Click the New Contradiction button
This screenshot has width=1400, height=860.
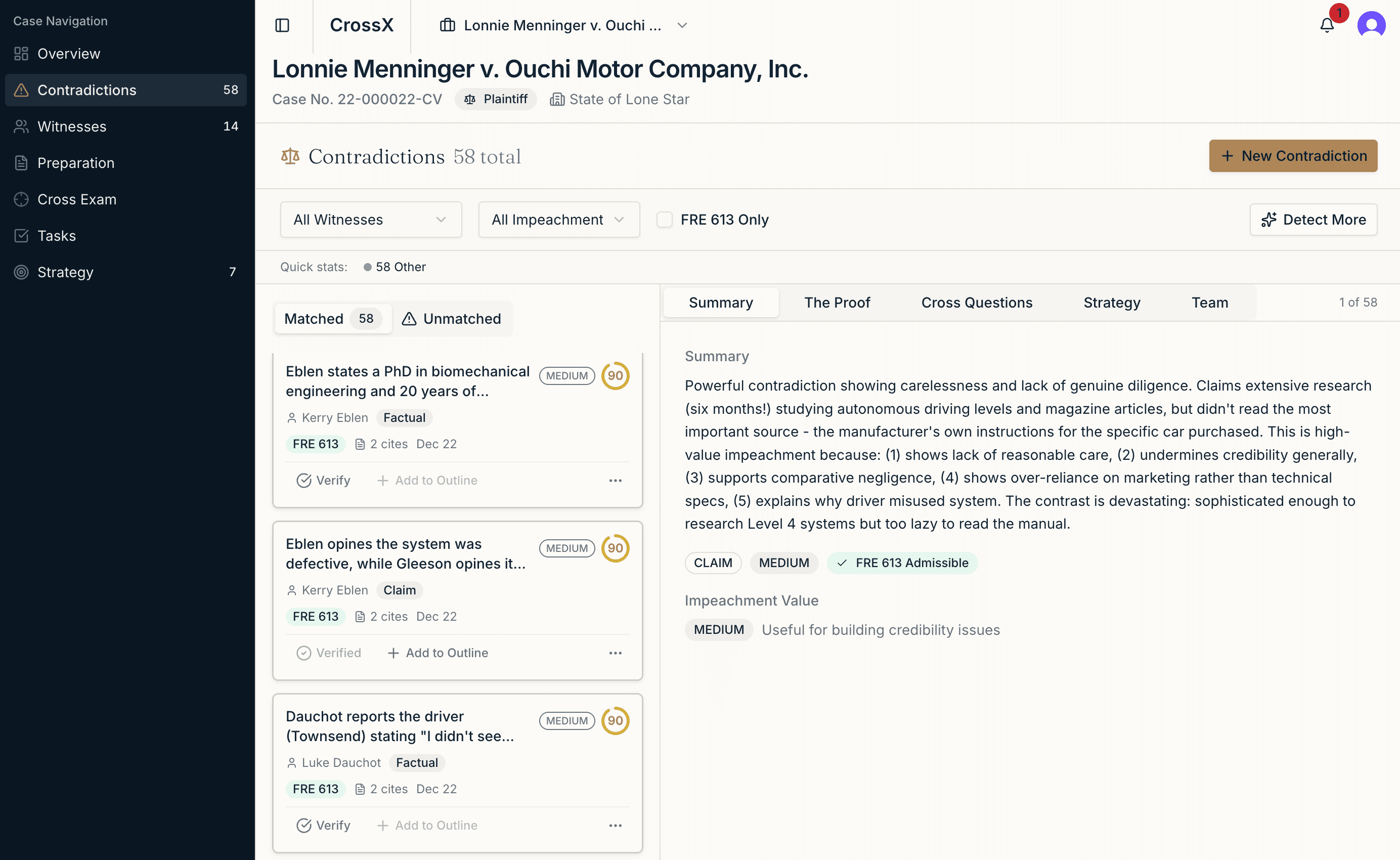click(1293, 156)
